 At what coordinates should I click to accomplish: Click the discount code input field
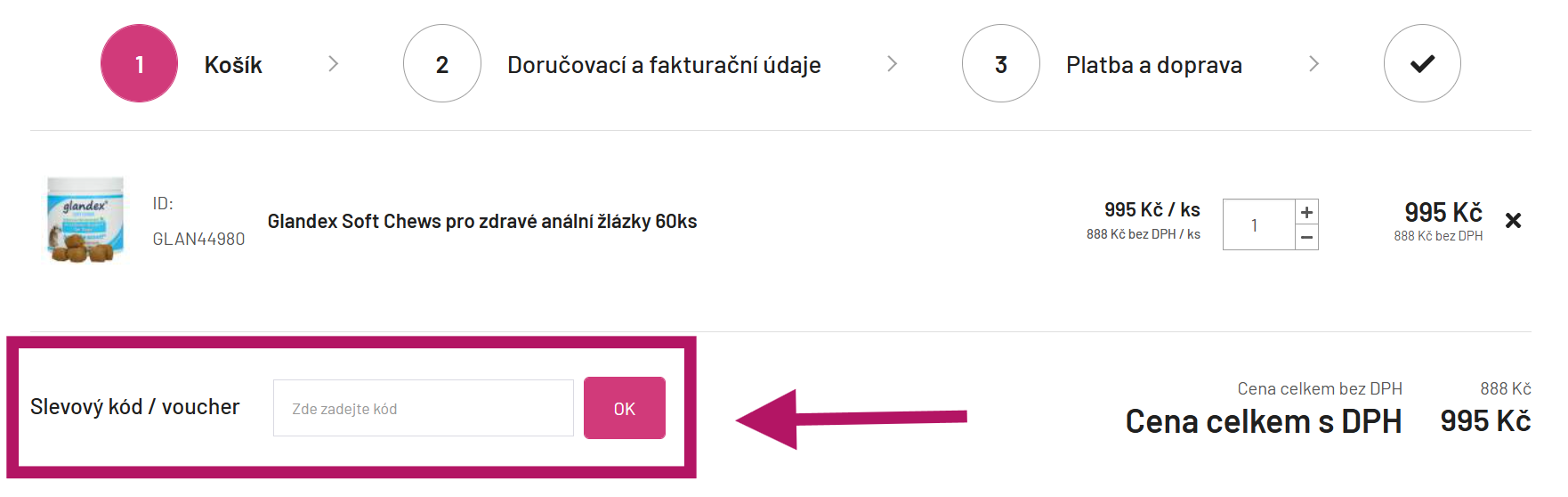coord(423,408)
